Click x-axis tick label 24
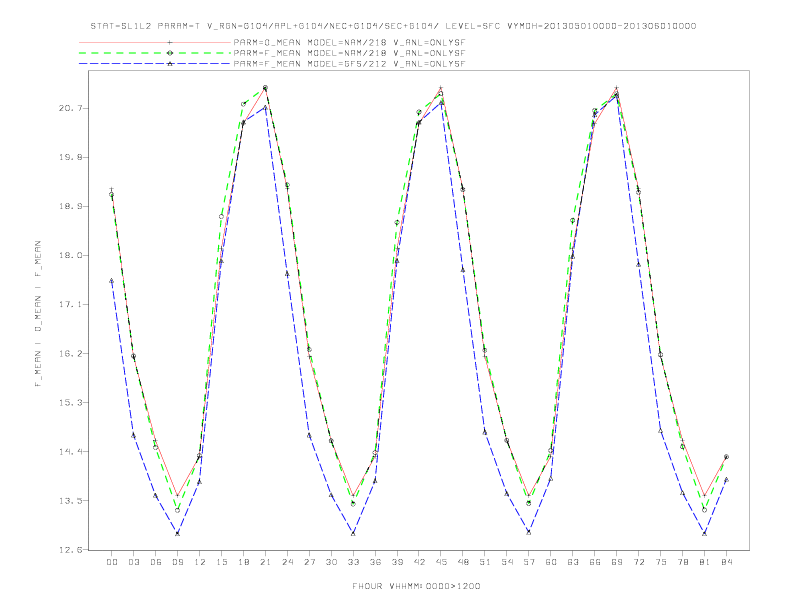This screenshot has width=792, height=612. tap(287, 562)
